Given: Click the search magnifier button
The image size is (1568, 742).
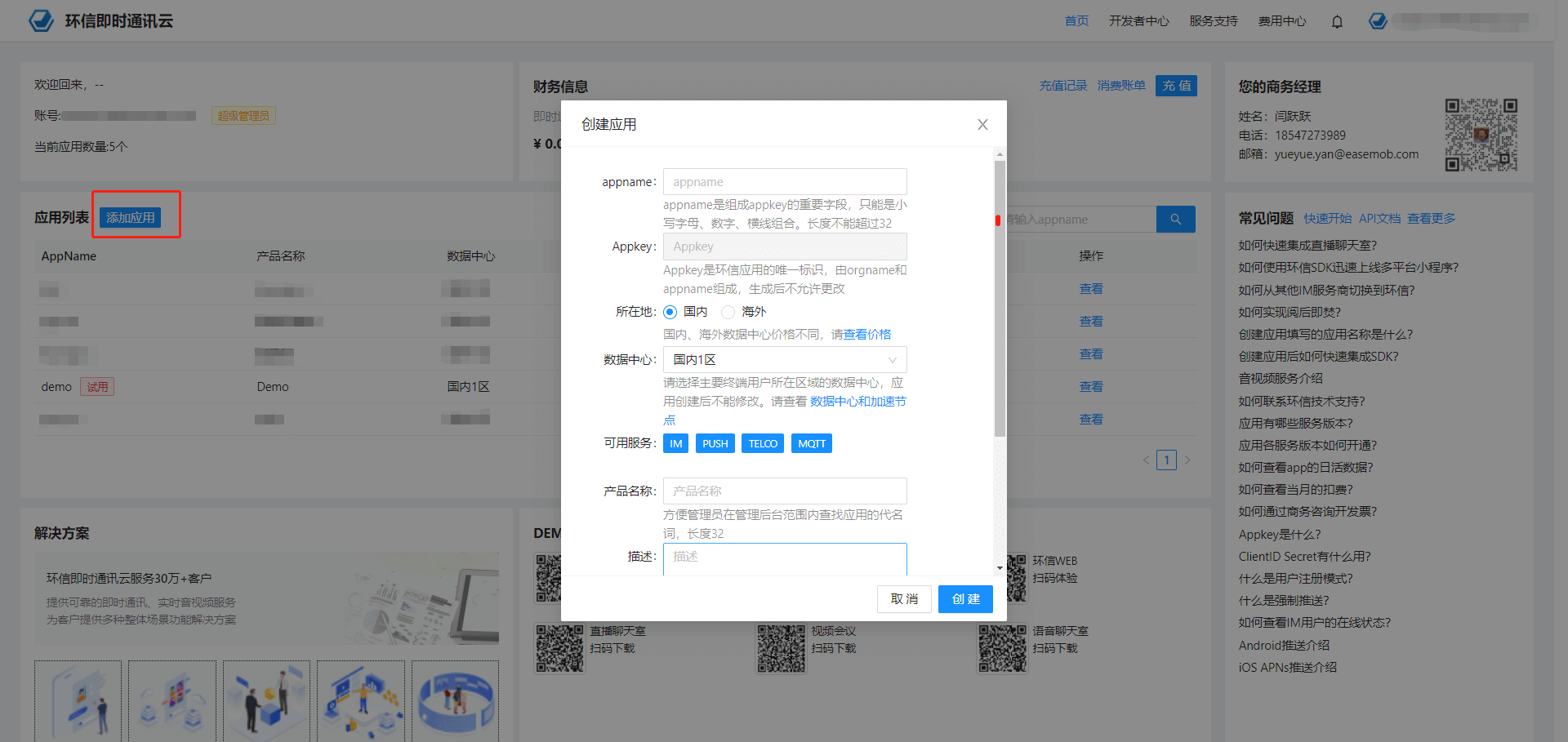Looking at the screenshot, I should pyautogui.click(x=1175, y=219).
